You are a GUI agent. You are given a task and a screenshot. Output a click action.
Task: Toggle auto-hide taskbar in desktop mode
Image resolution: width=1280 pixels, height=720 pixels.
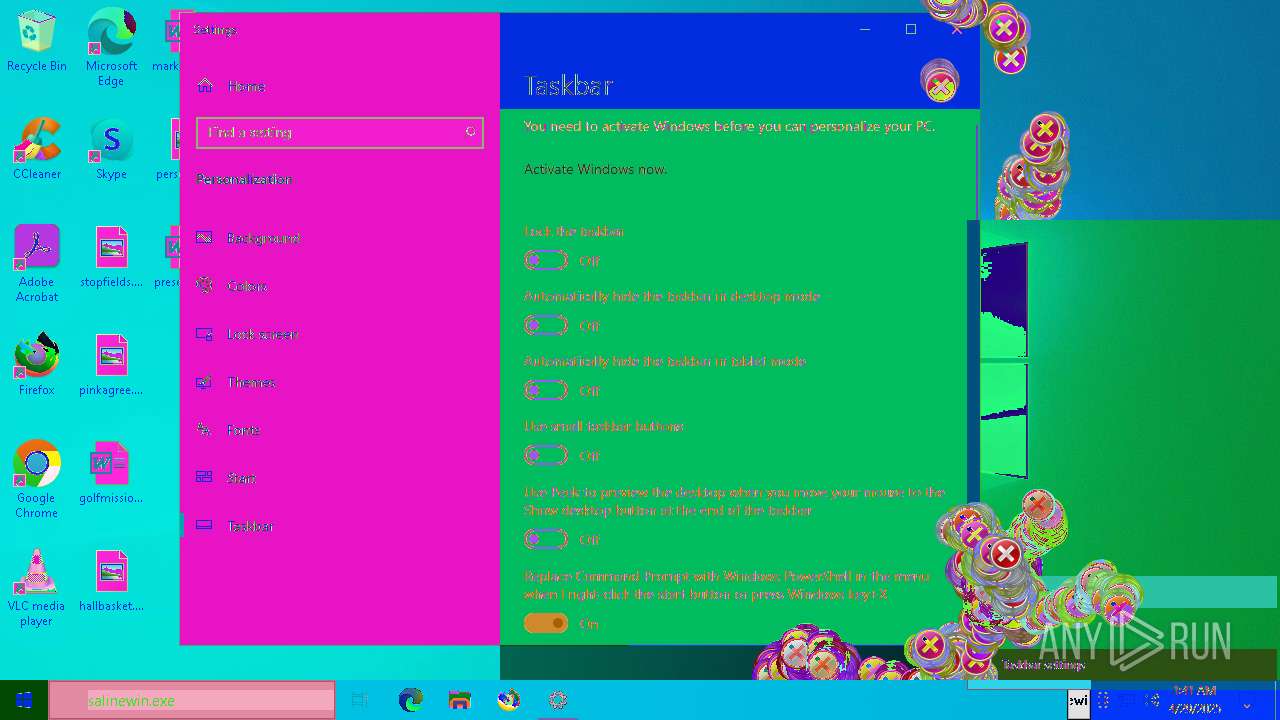(x=546, y=325)
